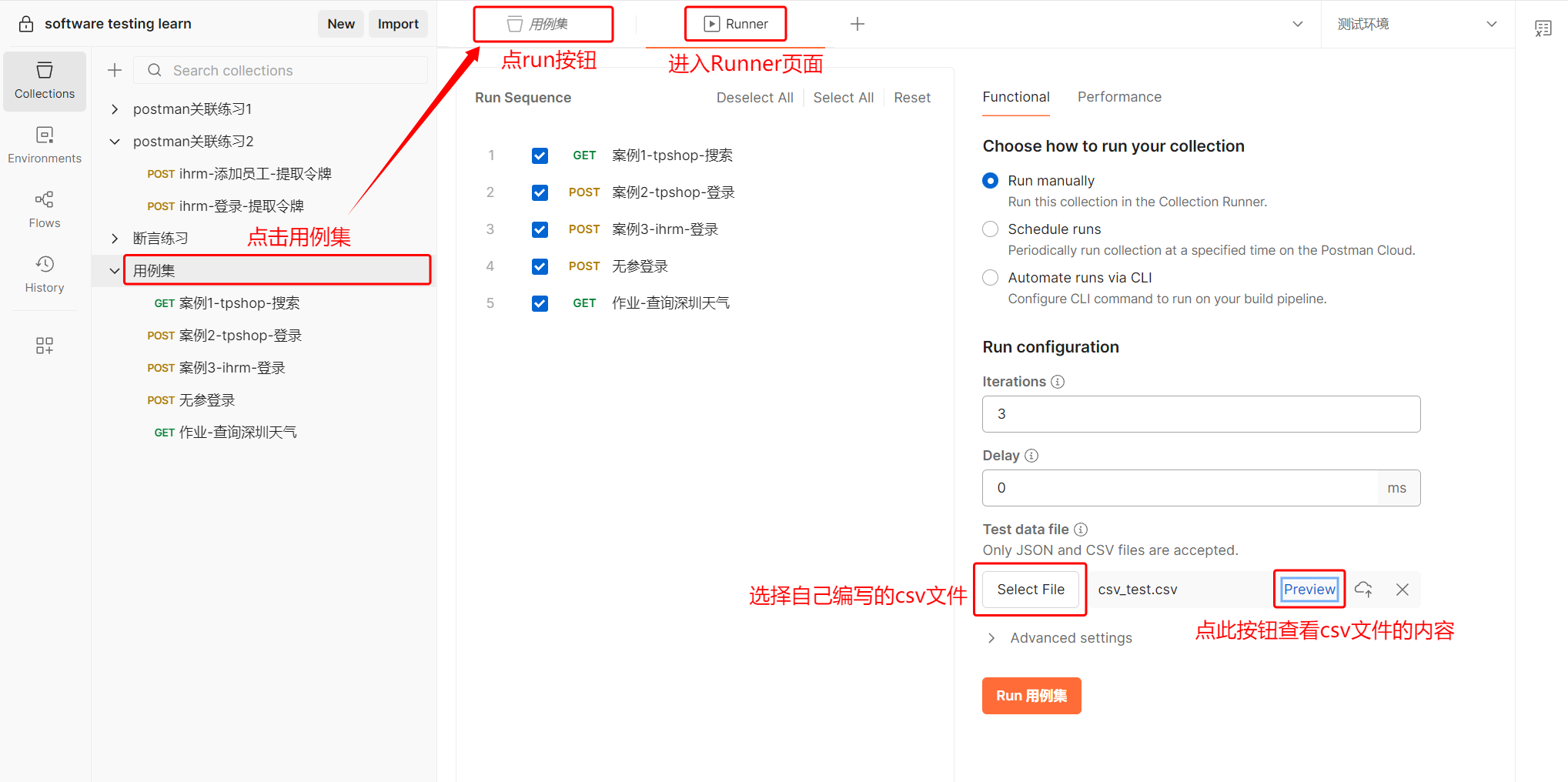This screenshot has width=1568, height=782.
Task: Click the Iterations input field
Action: tap(1201, 414)
